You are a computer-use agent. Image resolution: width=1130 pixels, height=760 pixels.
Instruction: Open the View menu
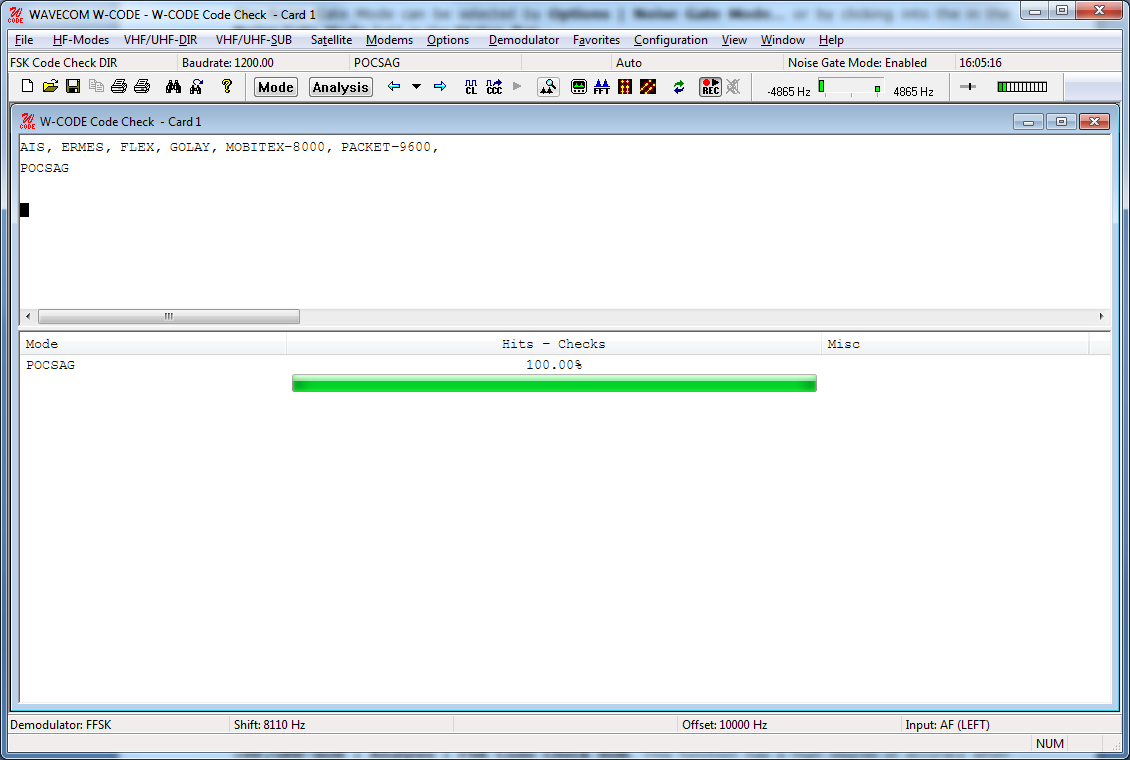pyautogui.click(x=734, y=40)
